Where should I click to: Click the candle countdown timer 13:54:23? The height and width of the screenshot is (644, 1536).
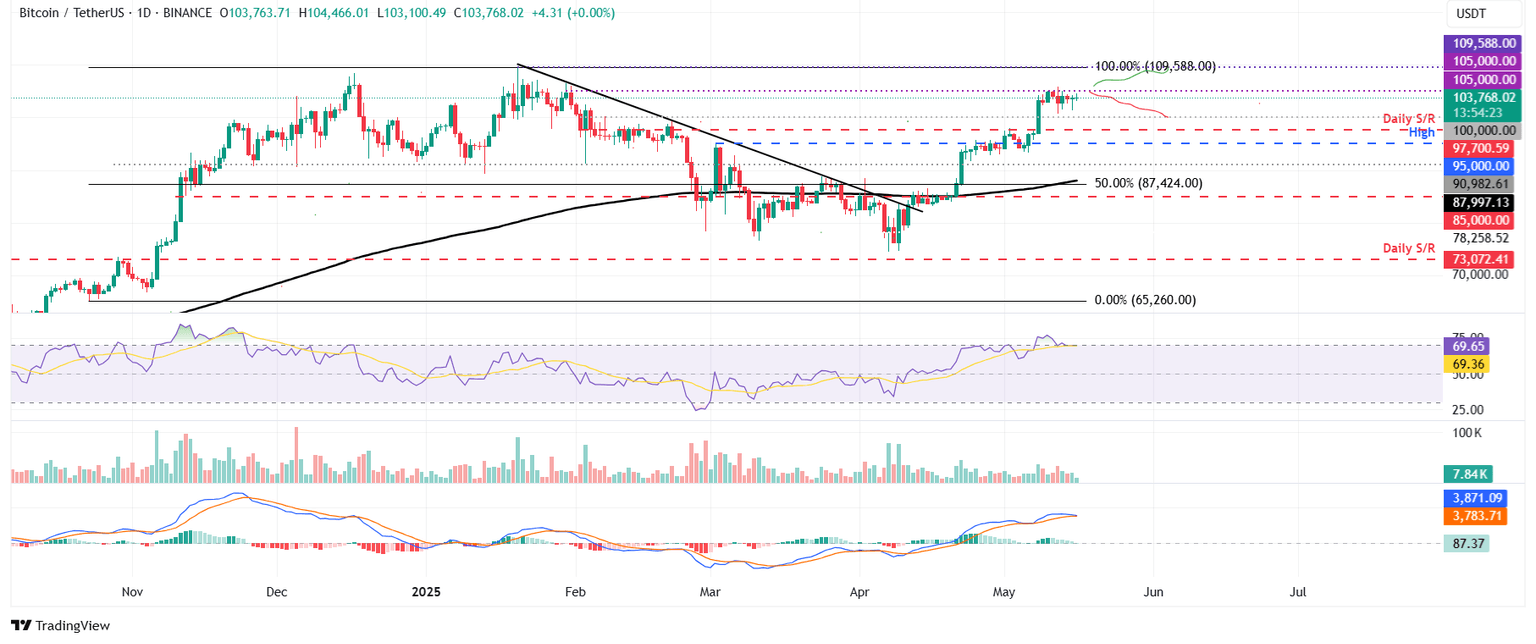click(x=1476, y=114)
